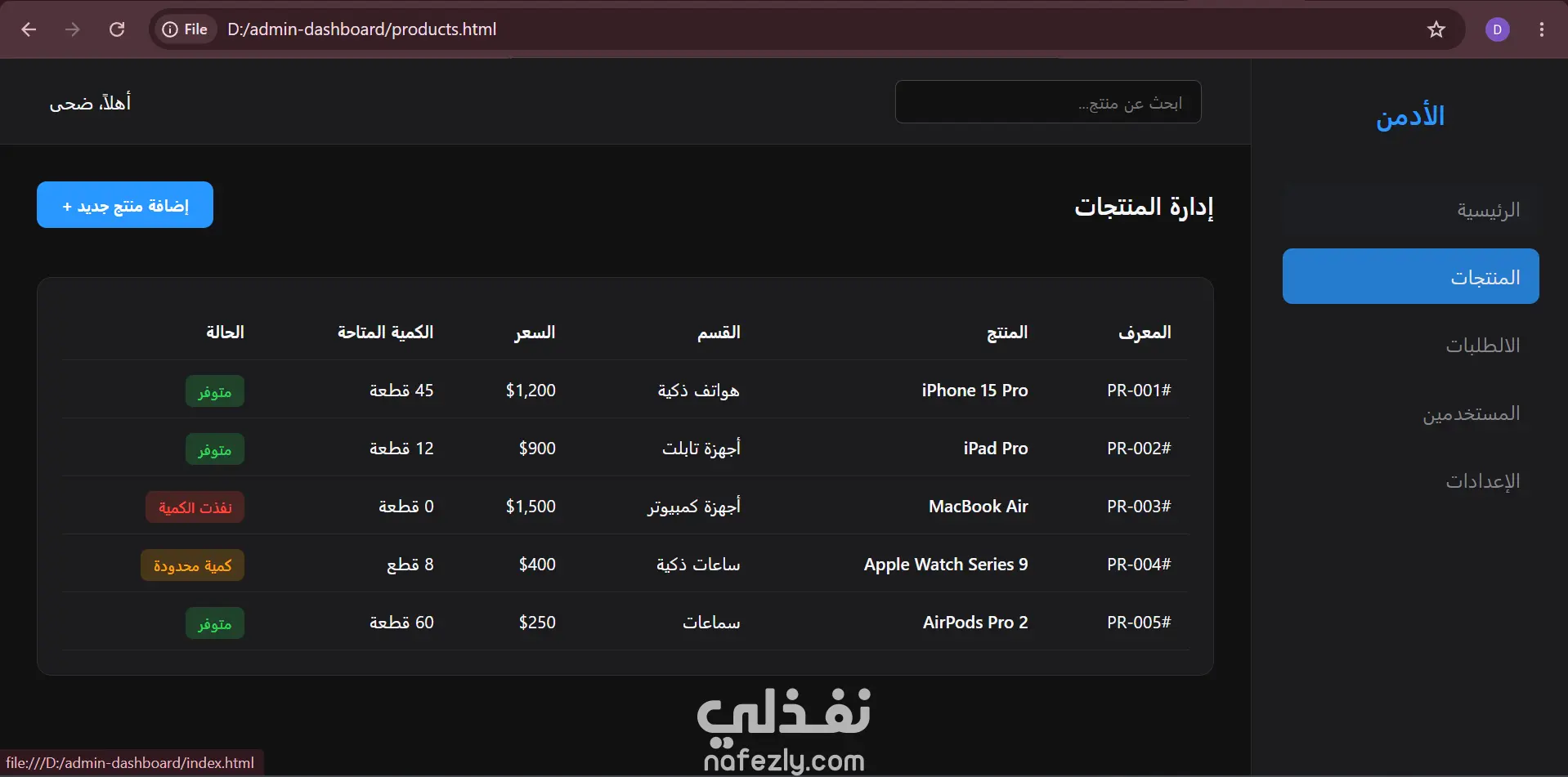The width and height of the screenshot is (1568, 777).
Task: Click the 45 قطعة quantity cell
Action: tap(401, 391)
